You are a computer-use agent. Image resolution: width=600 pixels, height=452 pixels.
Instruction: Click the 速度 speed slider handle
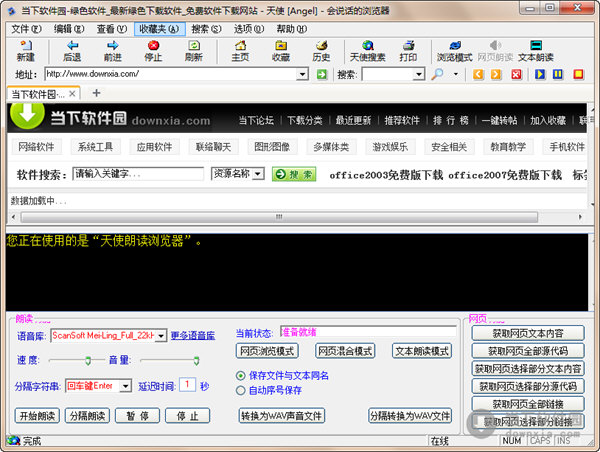tap(88, 361)
